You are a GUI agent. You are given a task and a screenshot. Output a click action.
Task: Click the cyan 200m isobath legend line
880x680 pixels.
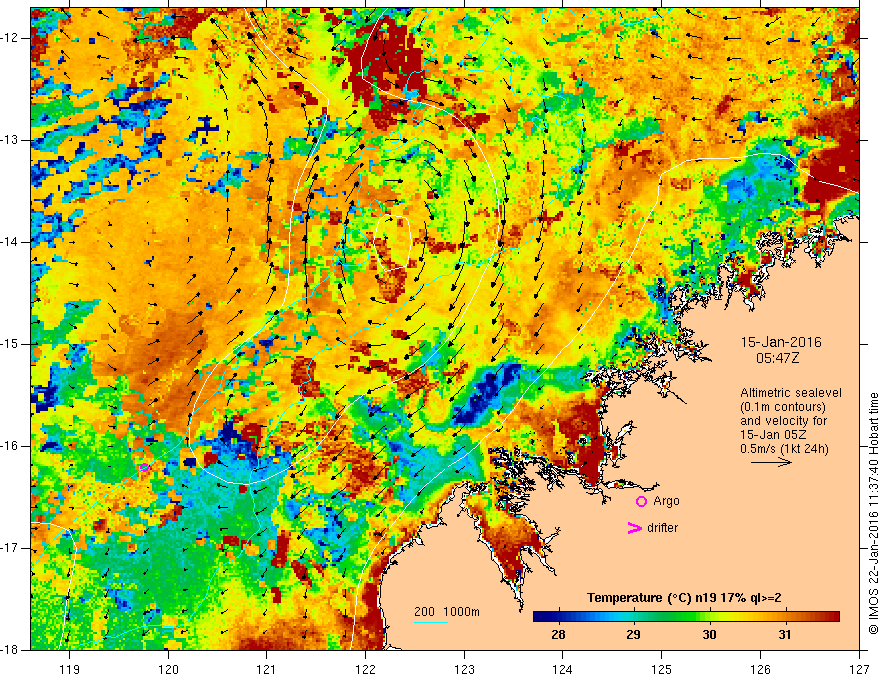coord(431,622)
